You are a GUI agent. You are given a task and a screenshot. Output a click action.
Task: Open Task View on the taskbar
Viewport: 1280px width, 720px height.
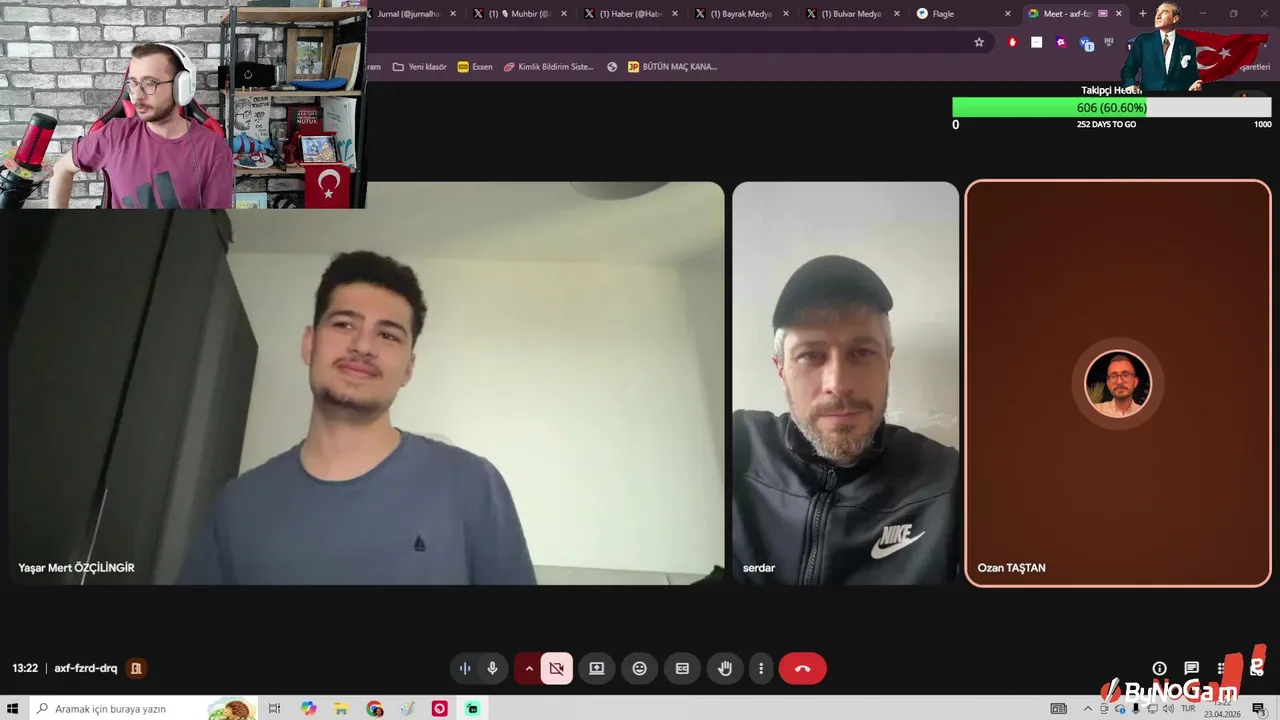pos(275,709)
